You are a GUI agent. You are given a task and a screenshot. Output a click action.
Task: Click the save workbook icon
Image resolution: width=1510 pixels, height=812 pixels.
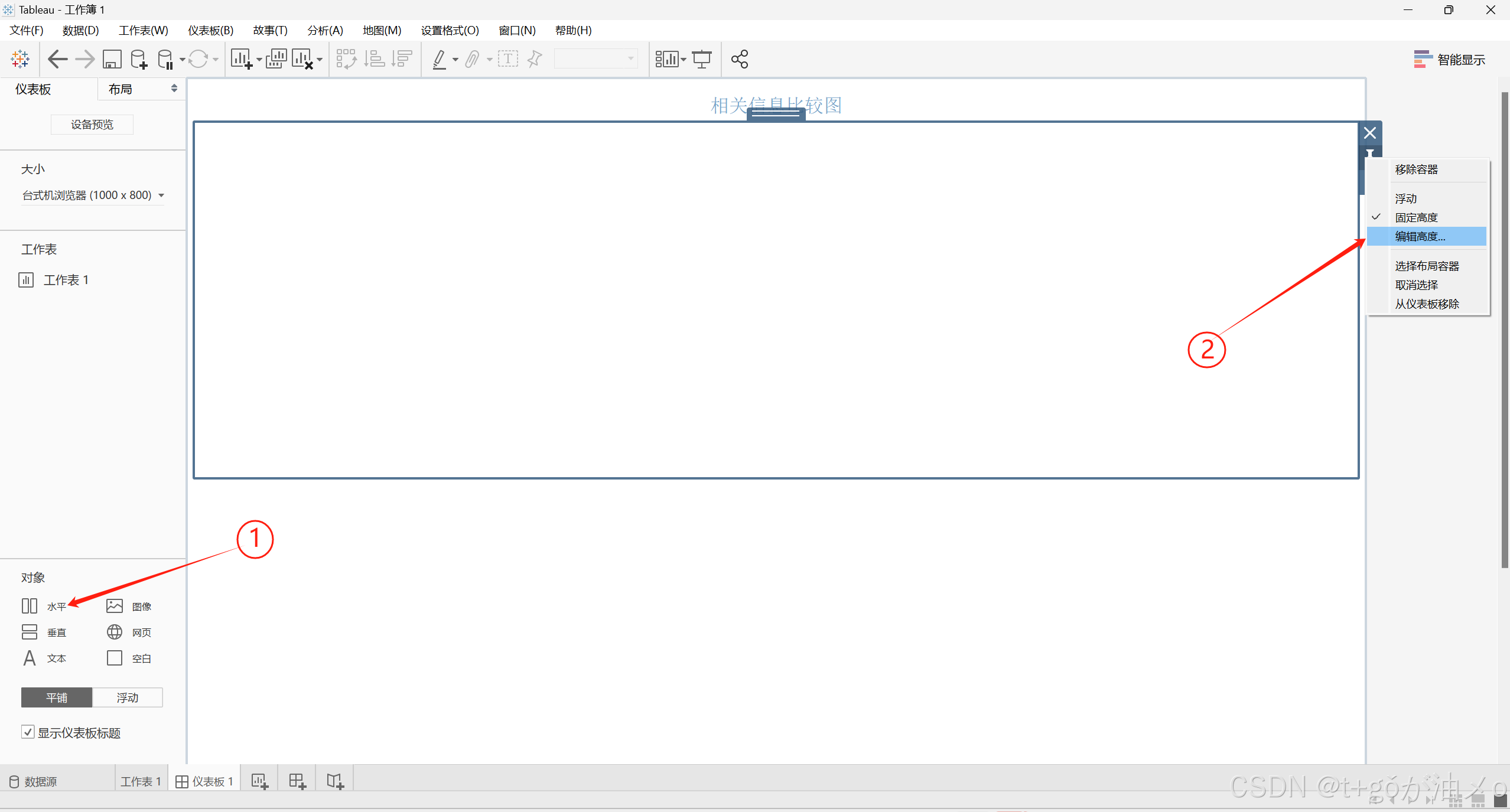tap(112, 59)
